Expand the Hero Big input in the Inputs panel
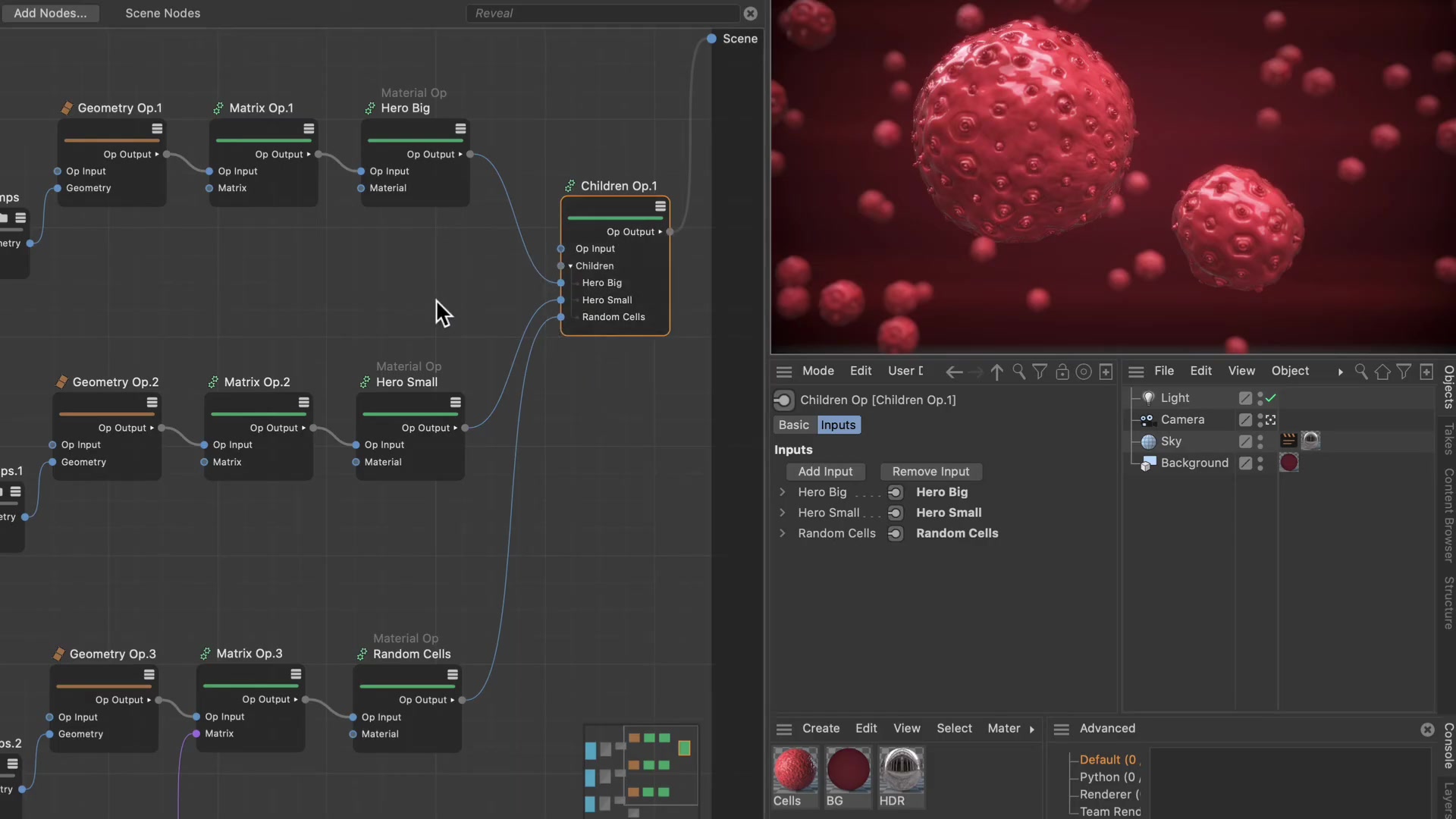1456x819 pixels. click(783, 492)
